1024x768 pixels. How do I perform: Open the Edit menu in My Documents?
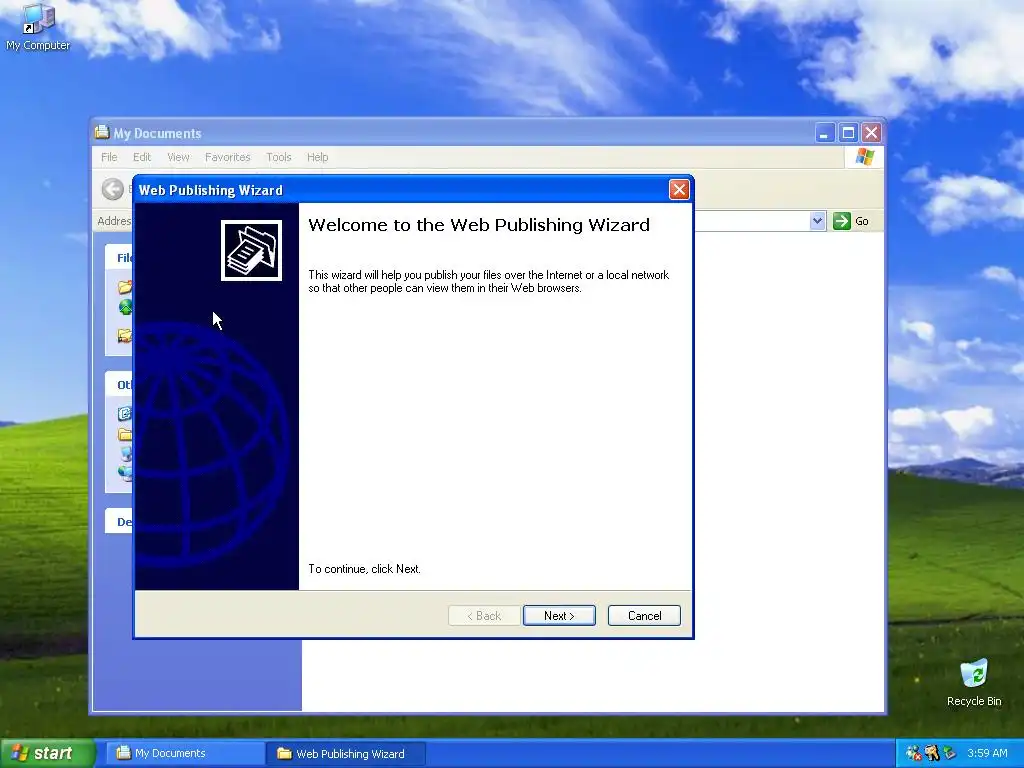click(x=142, y=157)
